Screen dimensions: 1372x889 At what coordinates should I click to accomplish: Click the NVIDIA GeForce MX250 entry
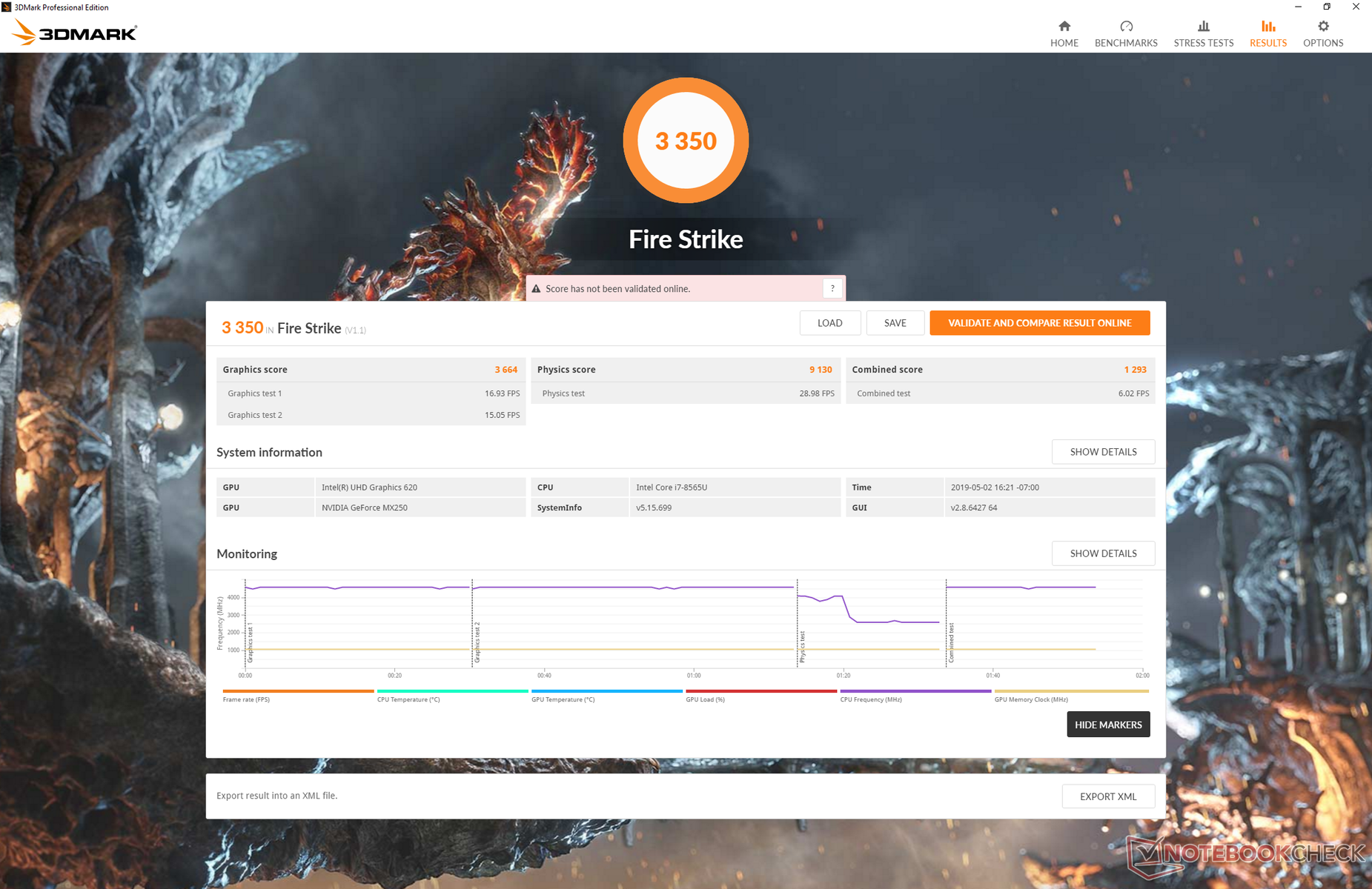pyautogui.click(x=365, y=507)
